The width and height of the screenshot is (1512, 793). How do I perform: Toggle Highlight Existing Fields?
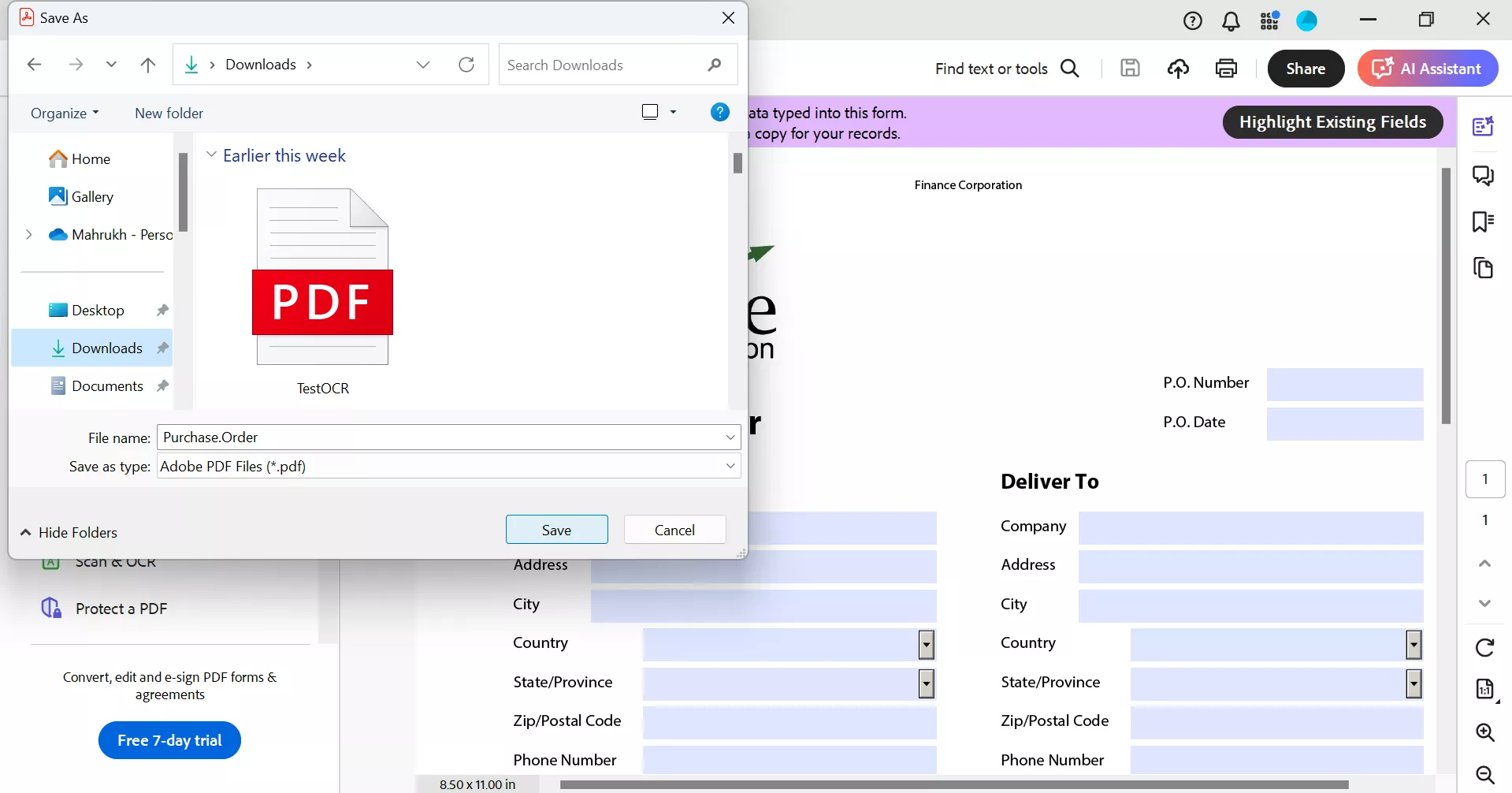(x=1332, y=121)
